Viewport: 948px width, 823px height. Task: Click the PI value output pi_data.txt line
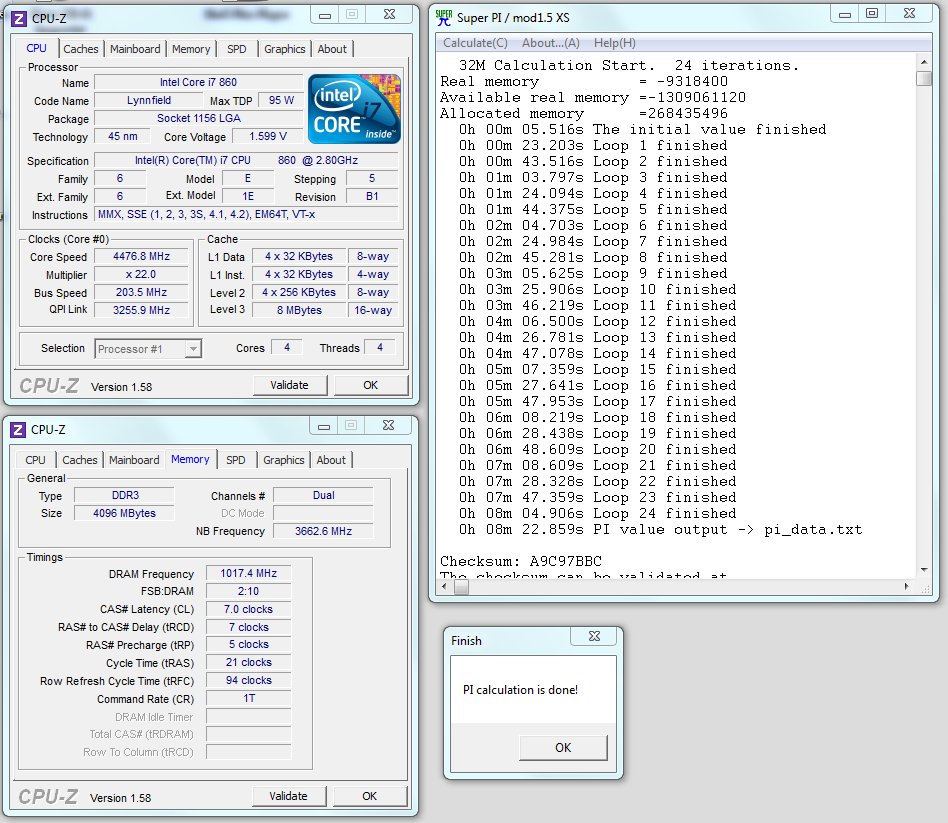[660, 530]
